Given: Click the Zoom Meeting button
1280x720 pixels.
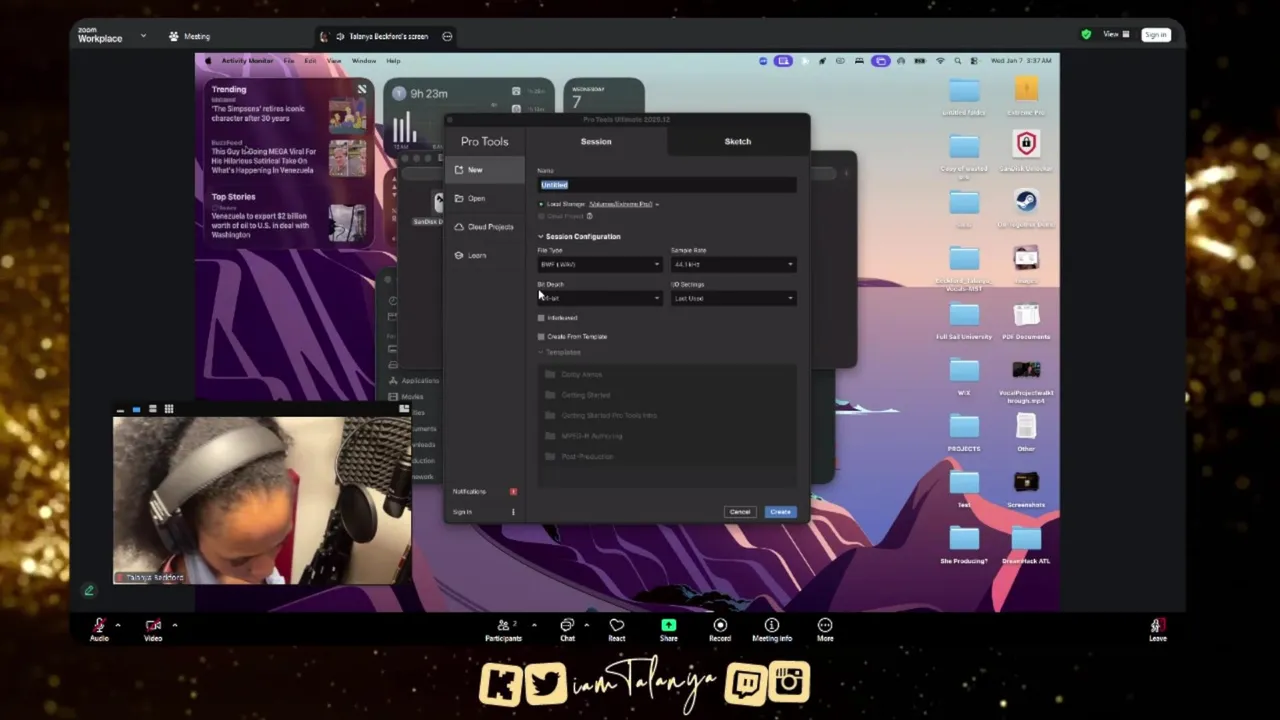Looking at the screenshot, I should (189, 36).
